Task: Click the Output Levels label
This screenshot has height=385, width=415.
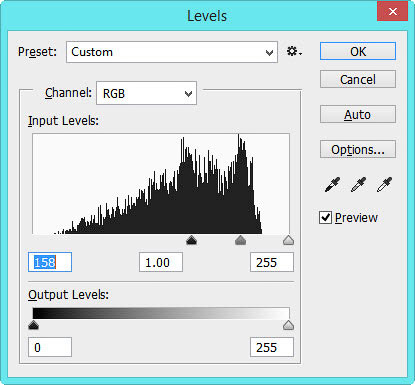Action: [x=68, y=295]
